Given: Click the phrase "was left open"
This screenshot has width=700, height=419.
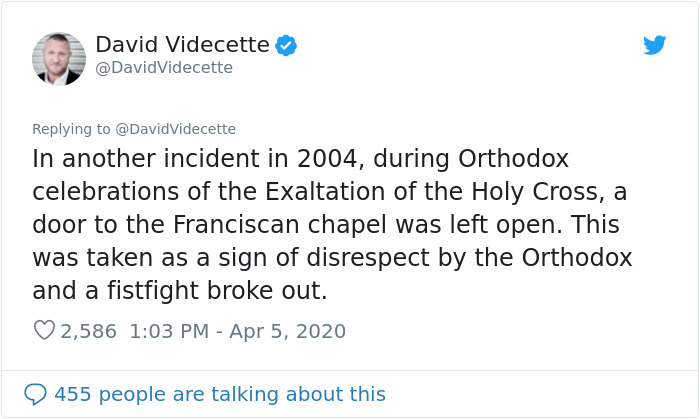Looking at the screenshot, I should pos(502,225).
